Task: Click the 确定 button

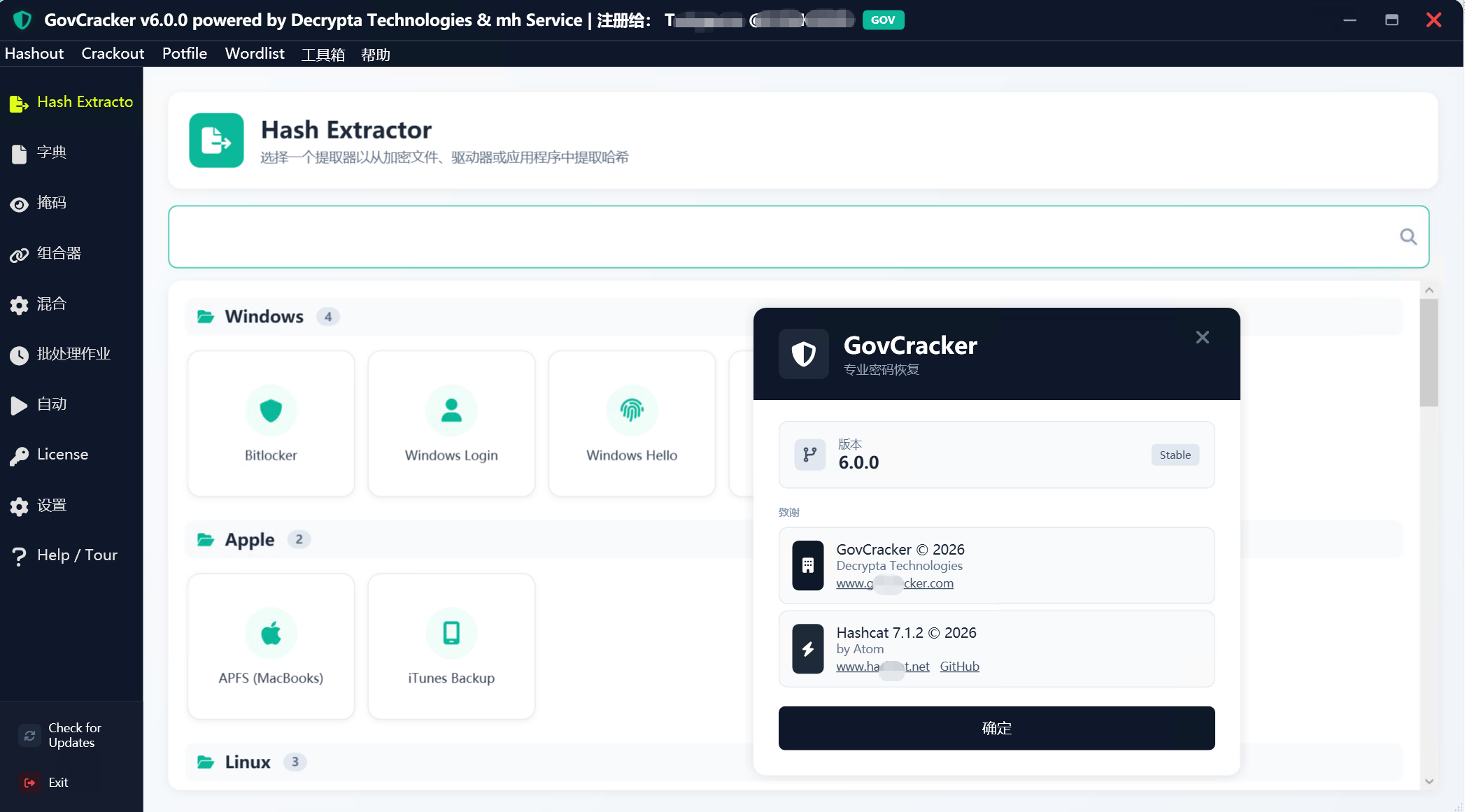Action: coord(996,728)
